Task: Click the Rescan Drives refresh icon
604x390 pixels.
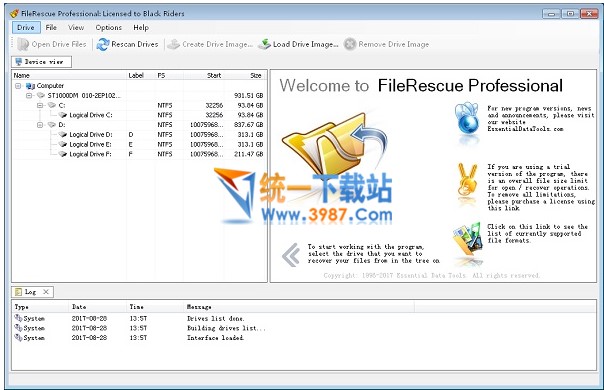Action: tap(102, 44)
